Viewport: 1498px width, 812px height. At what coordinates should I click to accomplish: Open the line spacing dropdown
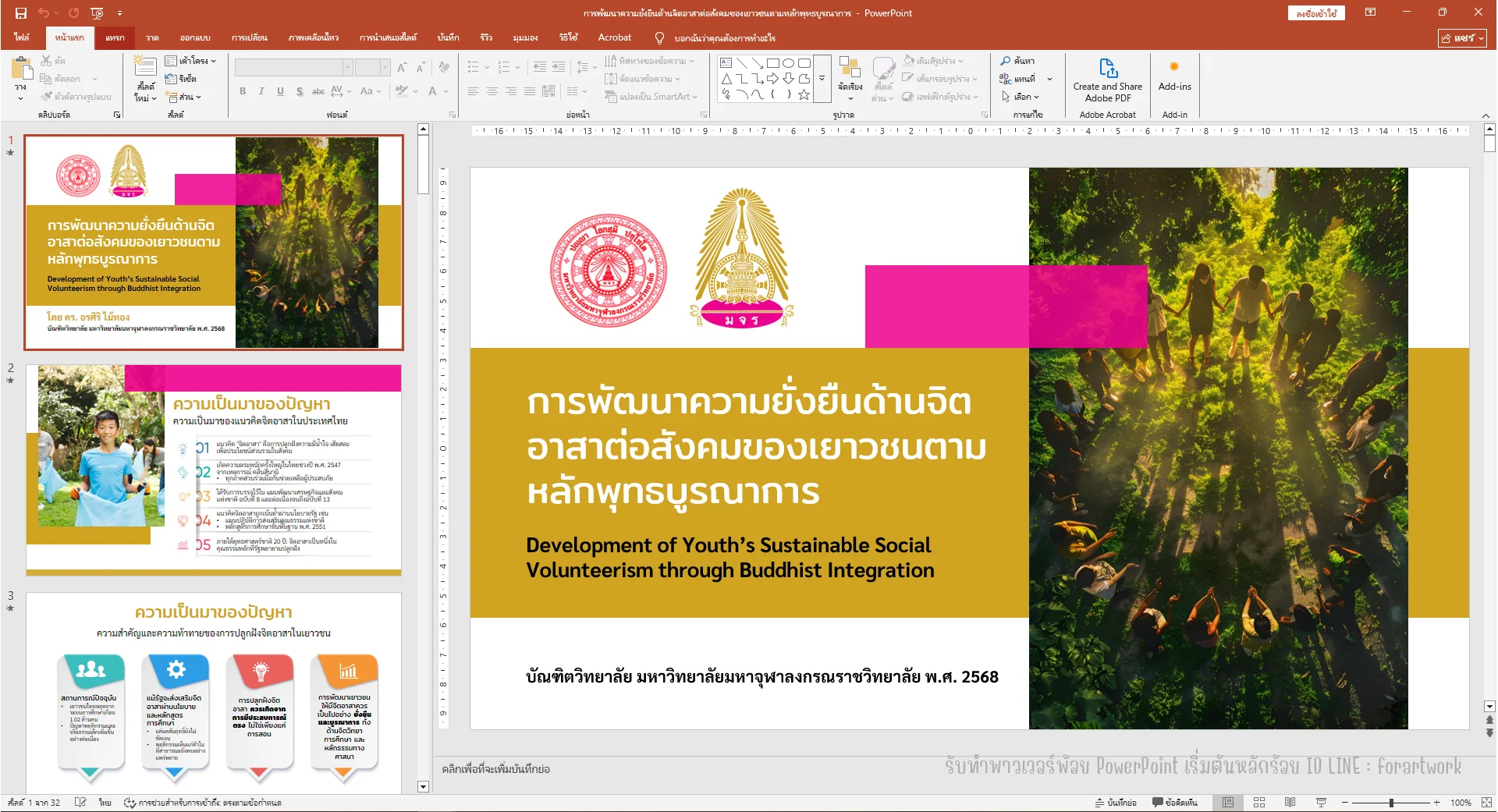(x=587, y=67)
